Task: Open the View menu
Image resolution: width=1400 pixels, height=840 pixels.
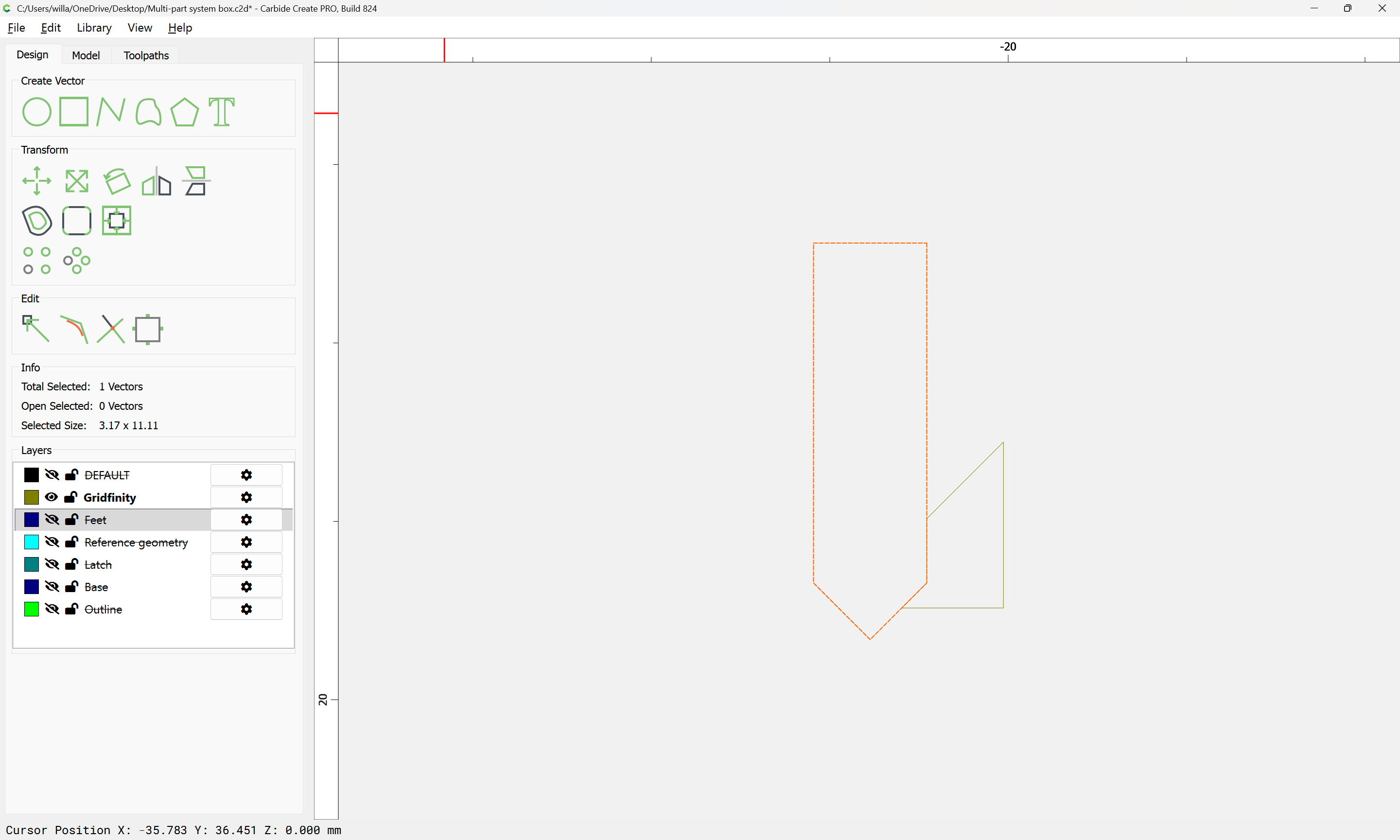Action: tap(140, 28)
